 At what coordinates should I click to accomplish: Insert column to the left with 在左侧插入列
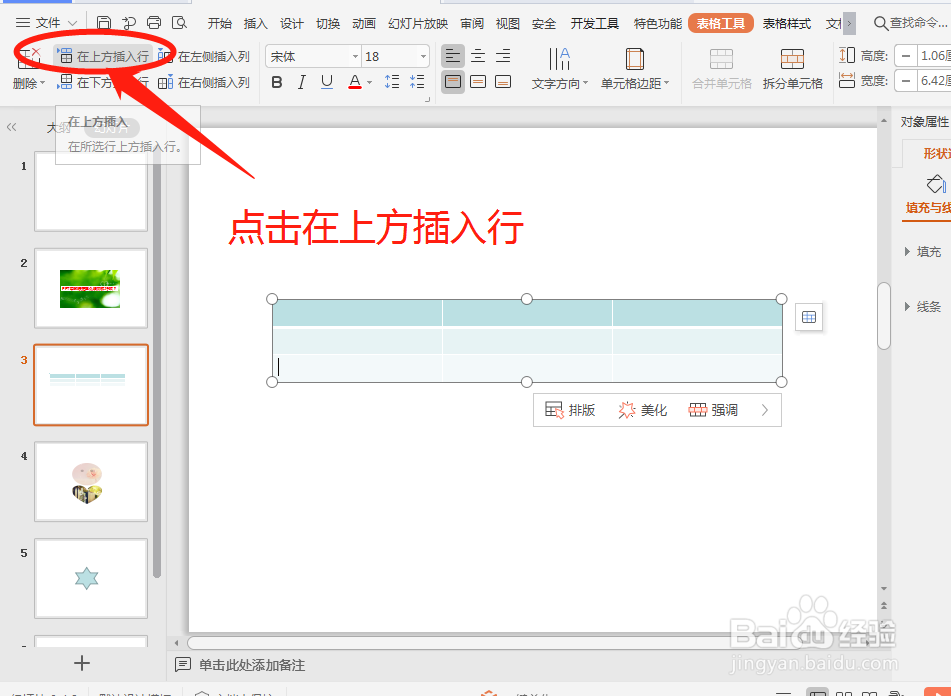coord(204,56)
